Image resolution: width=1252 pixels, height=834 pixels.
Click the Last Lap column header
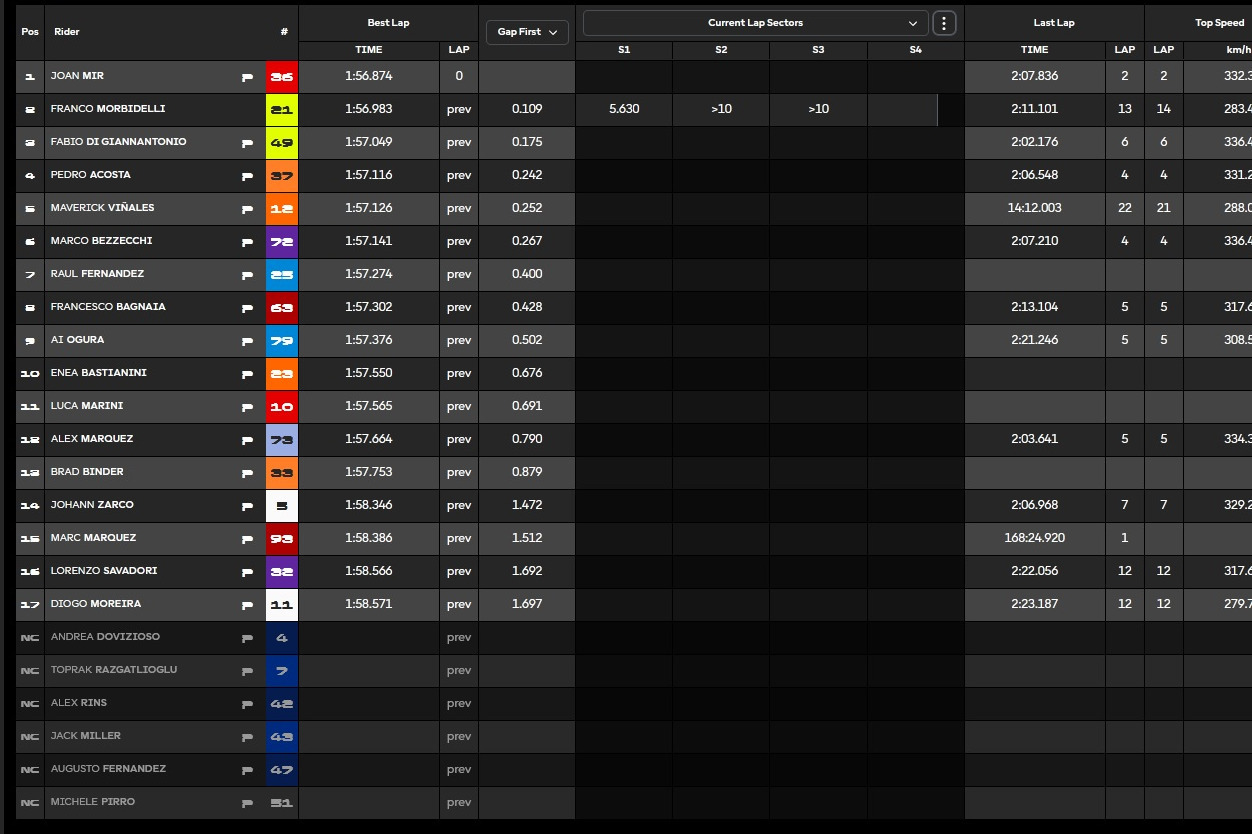click(1053, 22)
